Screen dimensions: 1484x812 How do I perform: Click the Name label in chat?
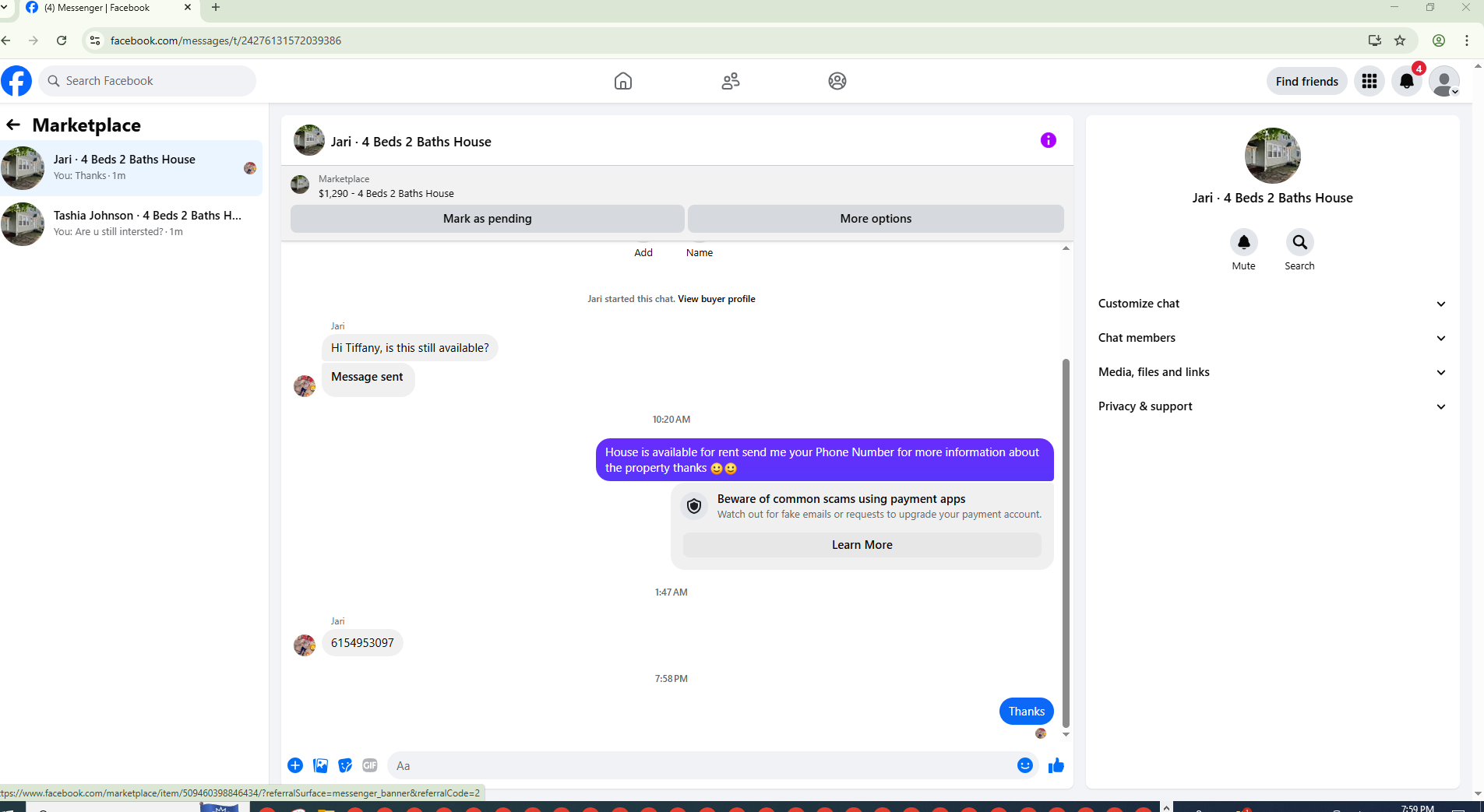point(700,253)
